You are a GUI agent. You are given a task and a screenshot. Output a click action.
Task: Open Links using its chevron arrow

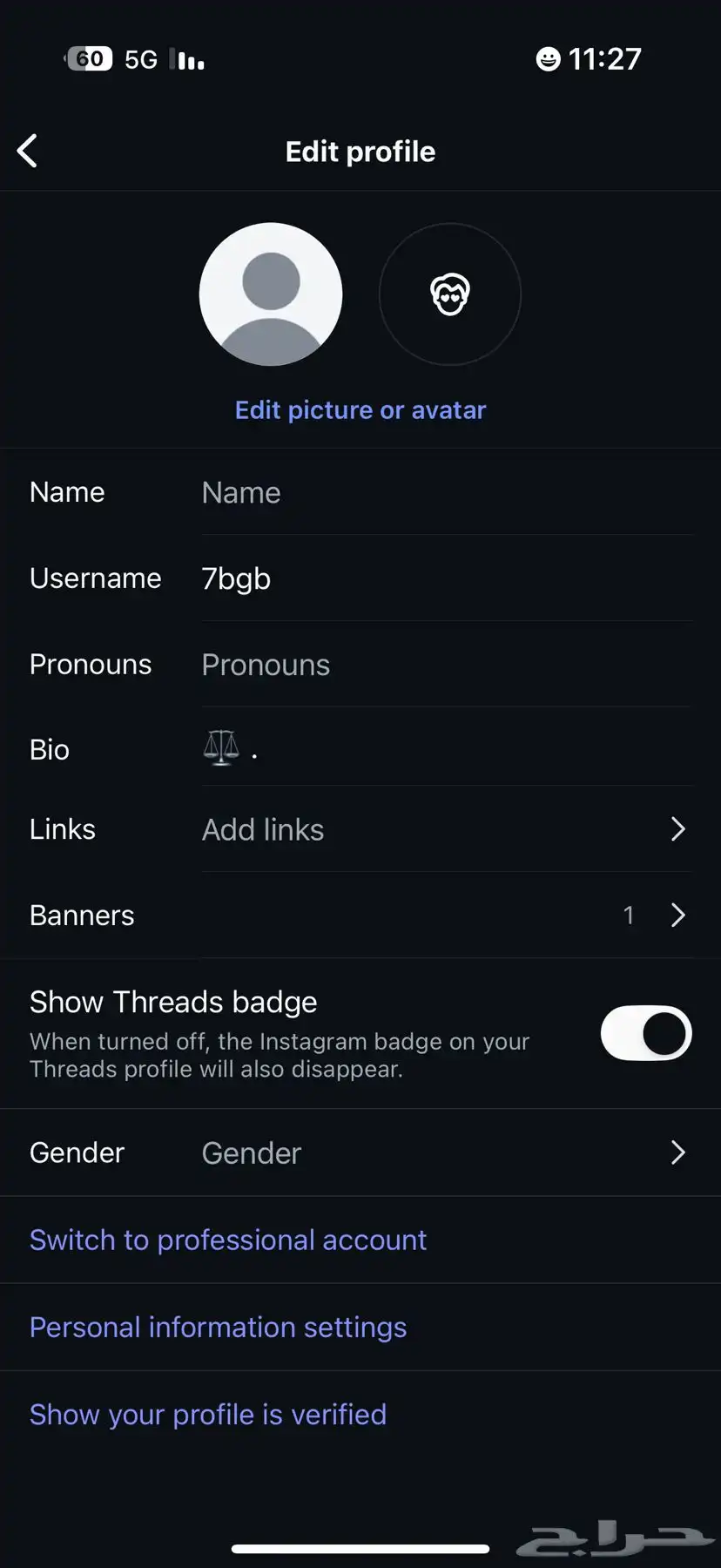point(678,829)
